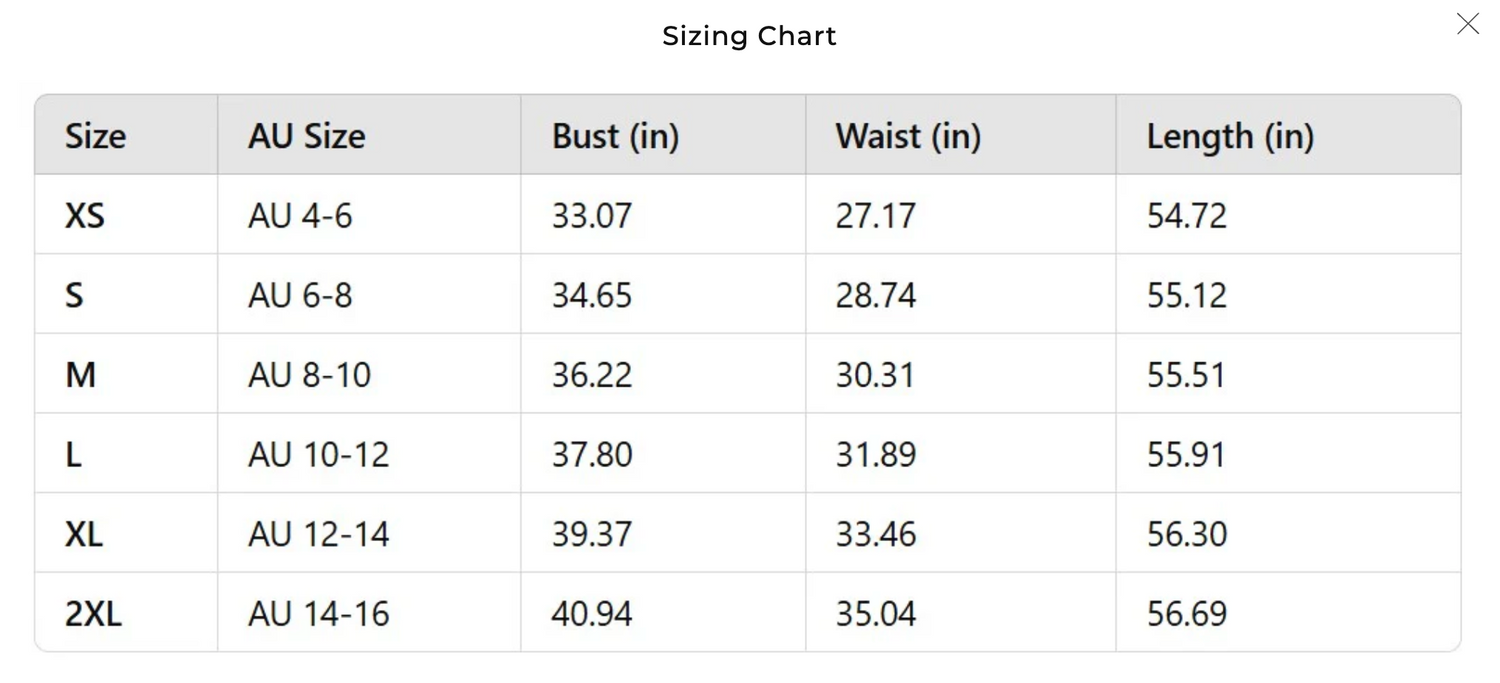Select the S size row label

tap(75, 296)
